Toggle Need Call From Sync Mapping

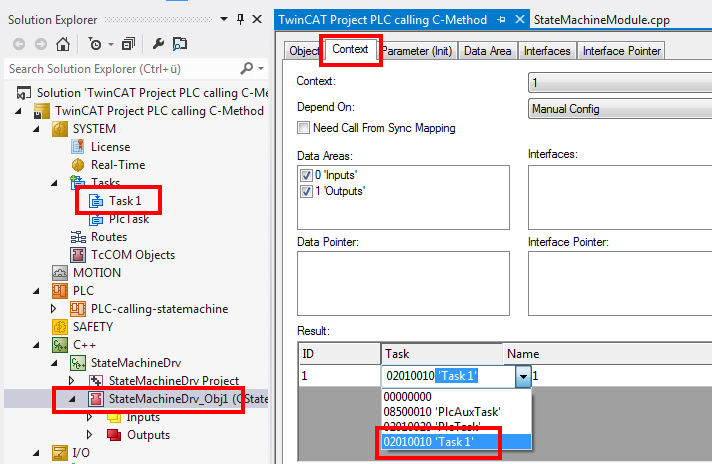[303, 128]
